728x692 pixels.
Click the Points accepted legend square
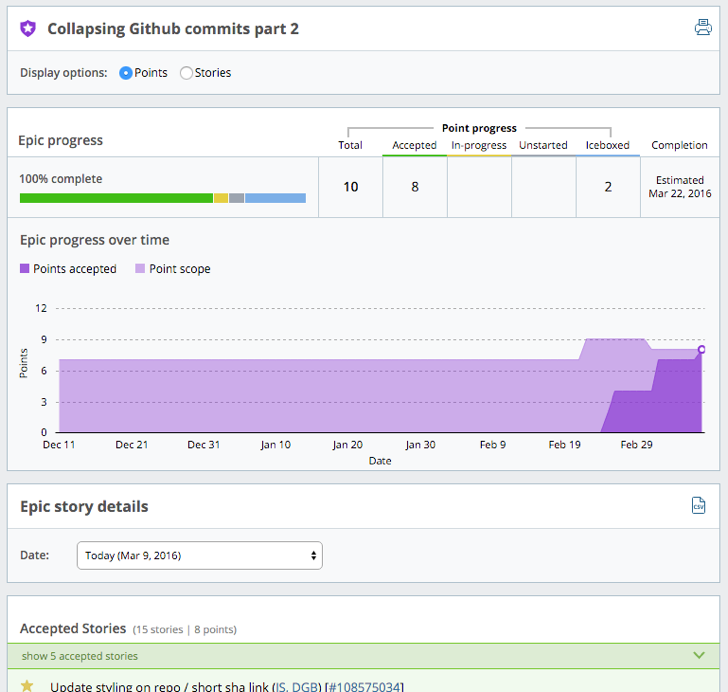[x=25, y=269]
